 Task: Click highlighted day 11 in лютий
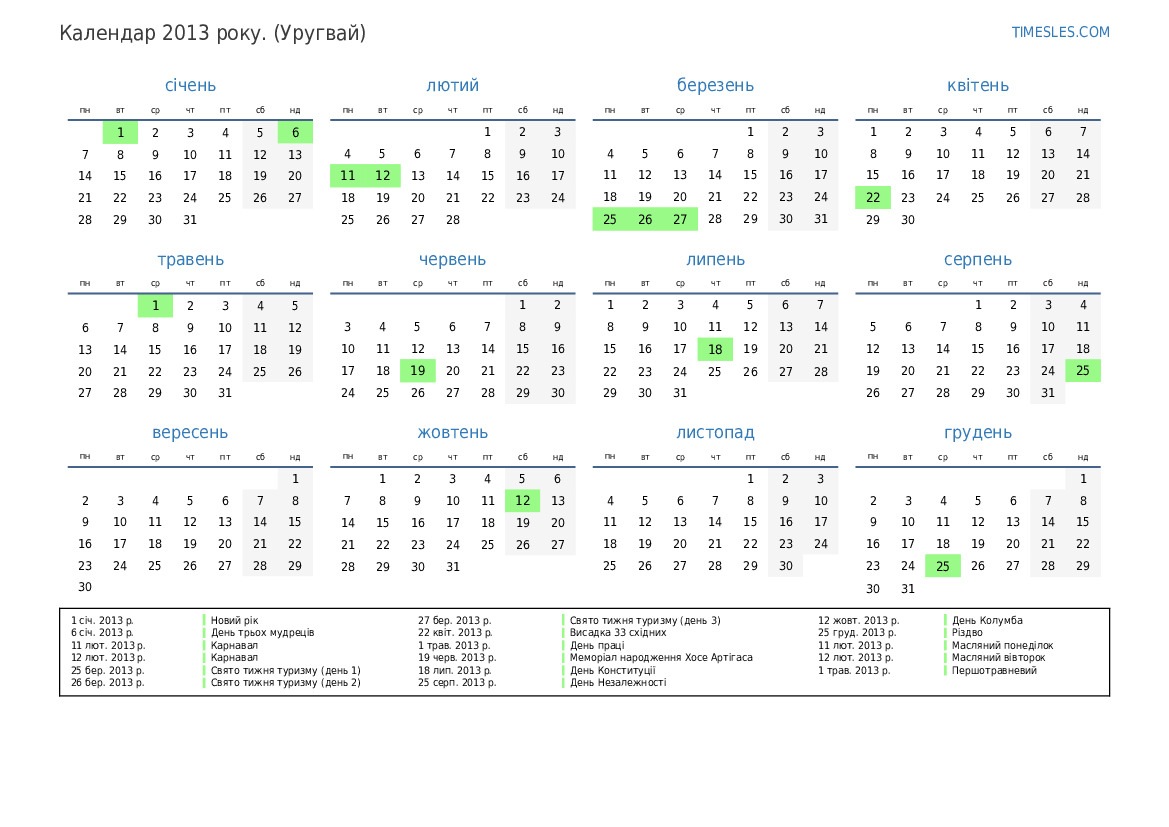tap(347, 176)
